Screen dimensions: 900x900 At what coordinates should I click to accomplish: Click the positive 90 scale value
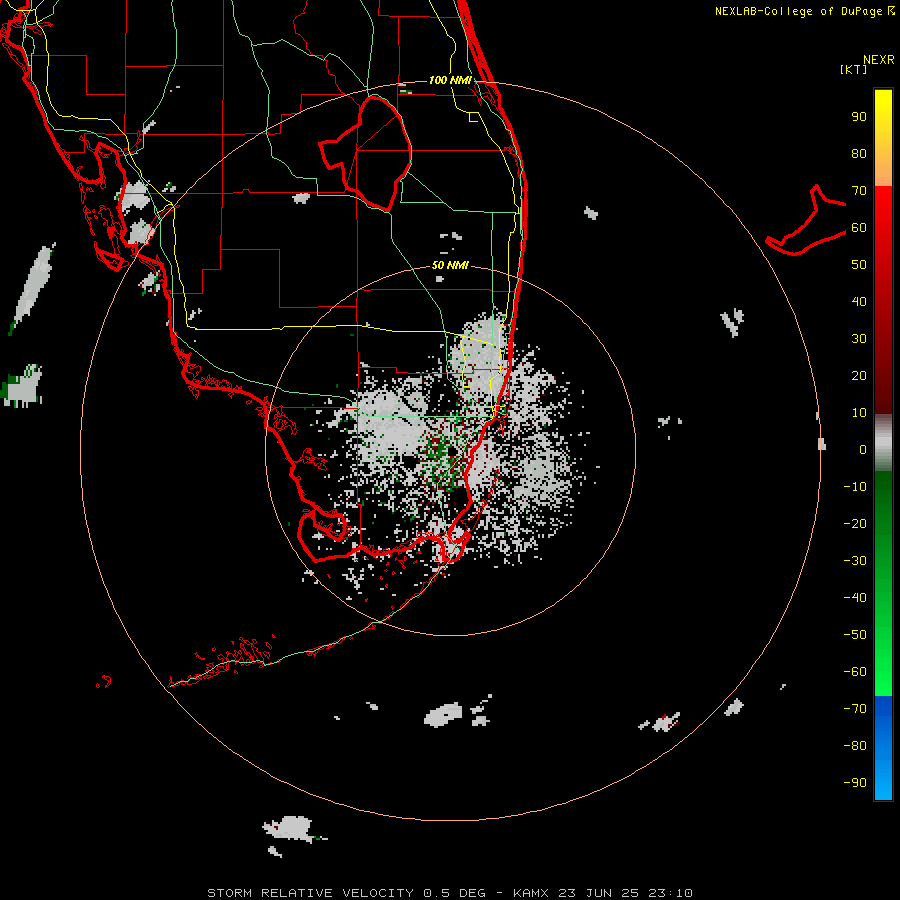[x=859, y=117]
